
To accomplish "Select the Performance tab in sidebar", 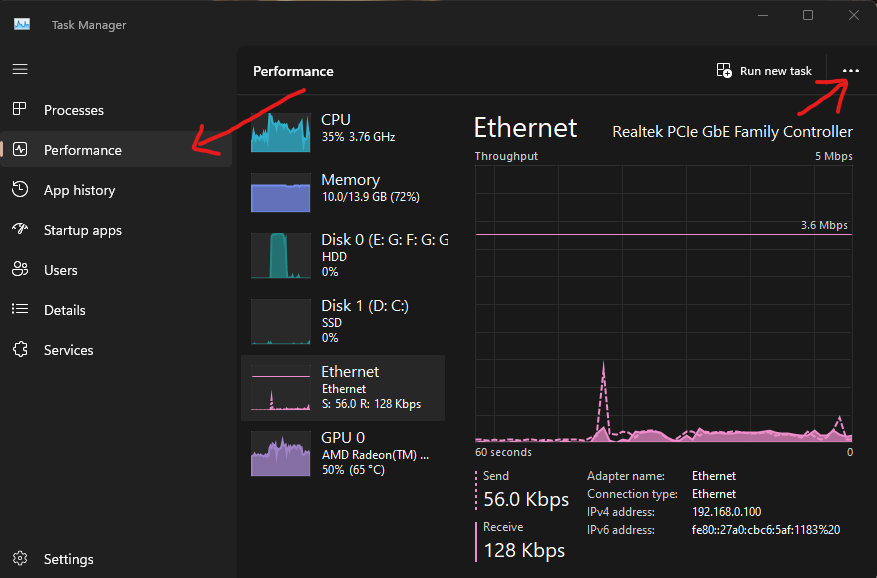I will pyautogui.click(x=83, y=150).
